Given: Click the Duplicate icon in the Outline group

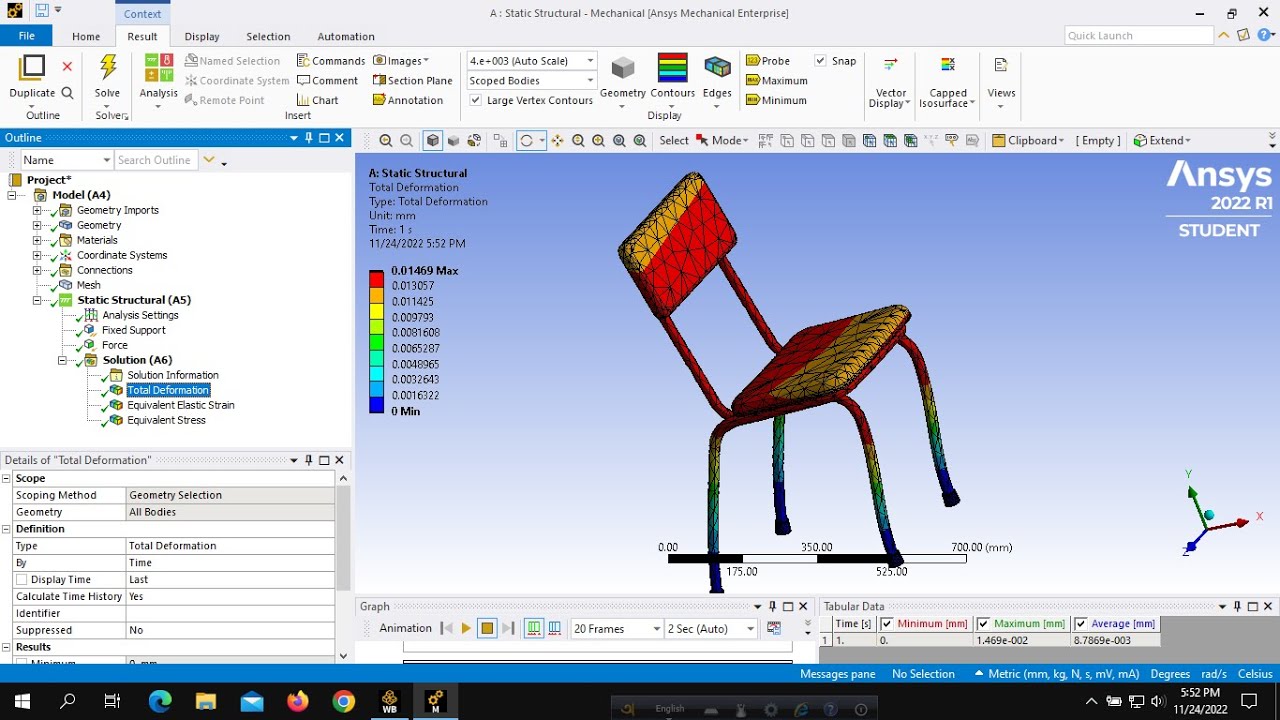Looking at the screenshot, I should pos(32,68).
